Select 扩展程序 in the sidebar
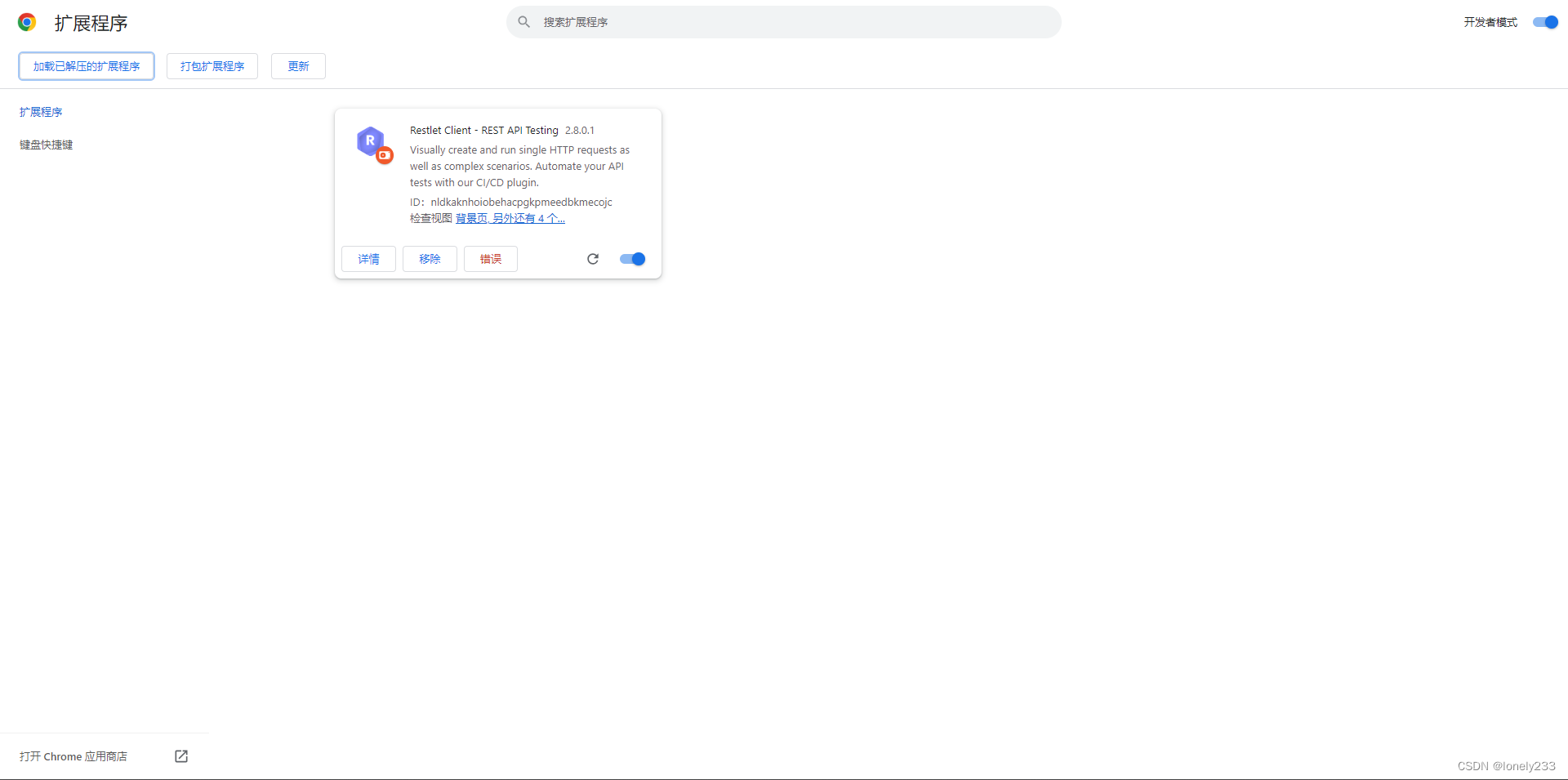 pos(41,112)
